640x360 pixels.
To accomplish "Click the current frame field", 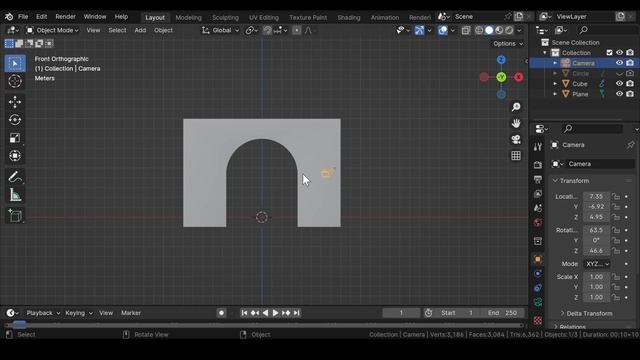I will click(401, 313).
